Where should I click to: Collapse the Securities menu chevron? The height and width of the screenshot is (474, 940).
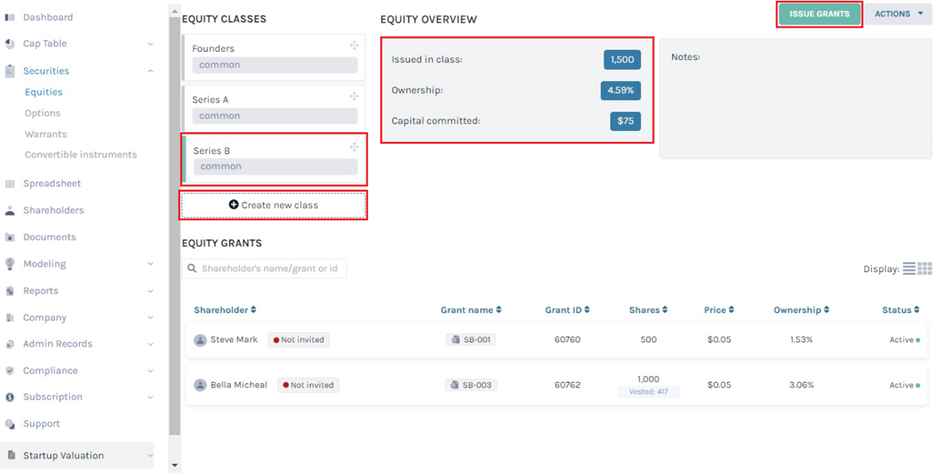pos(150,71)
